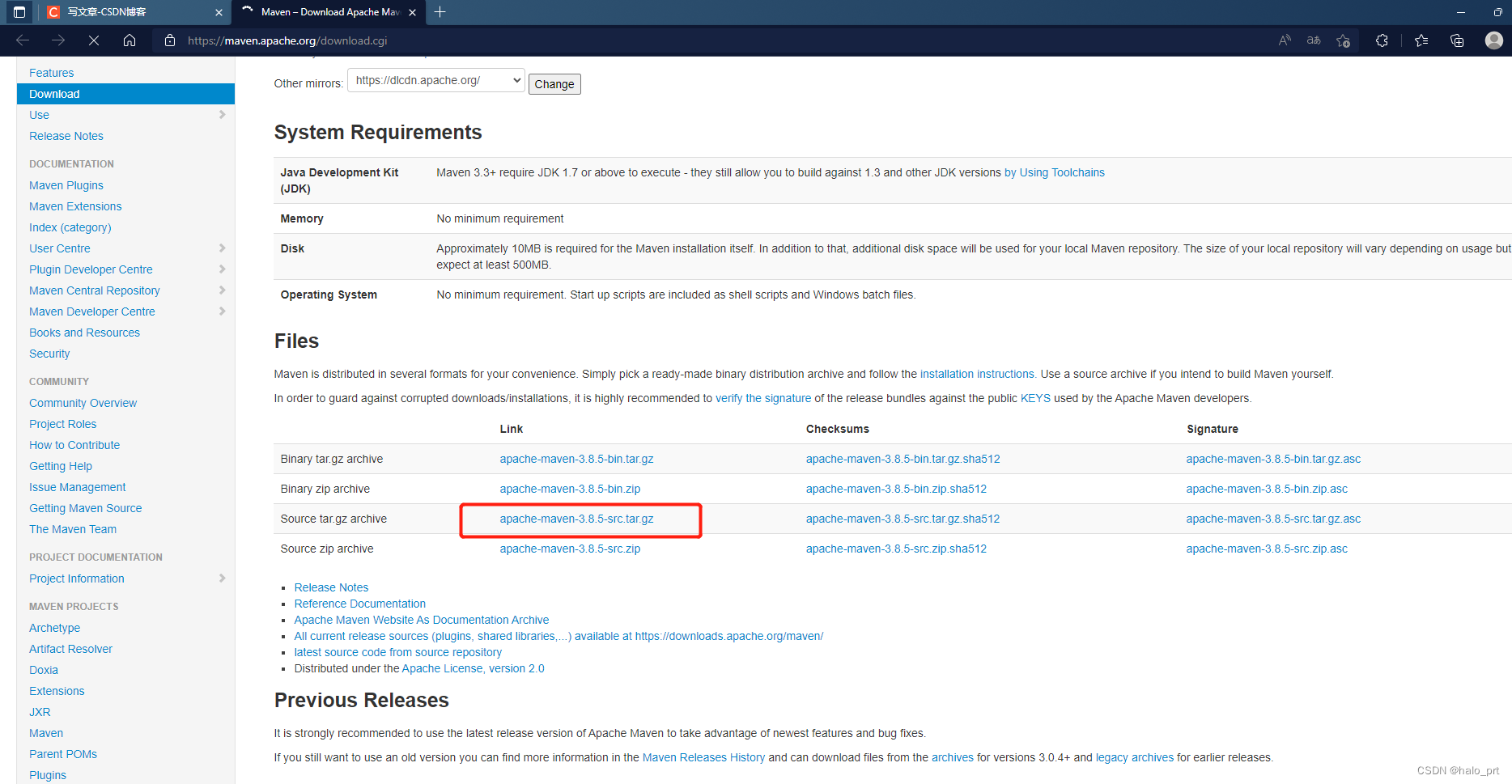The width and height of the screenshot is (1512, 784).
Task: Expand Maven Central Repository submenu arrow
Action: point(222,290)
